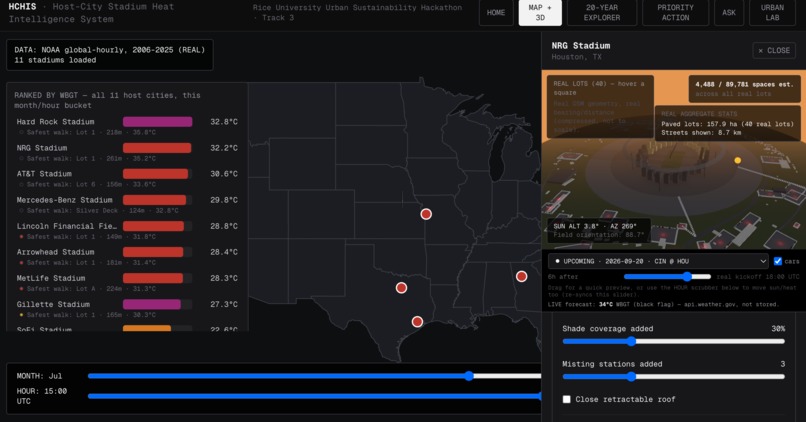Click the 4,488 / 89,781 spaces card
Viewport: 806px width, 422px height.
coord(744,88)
